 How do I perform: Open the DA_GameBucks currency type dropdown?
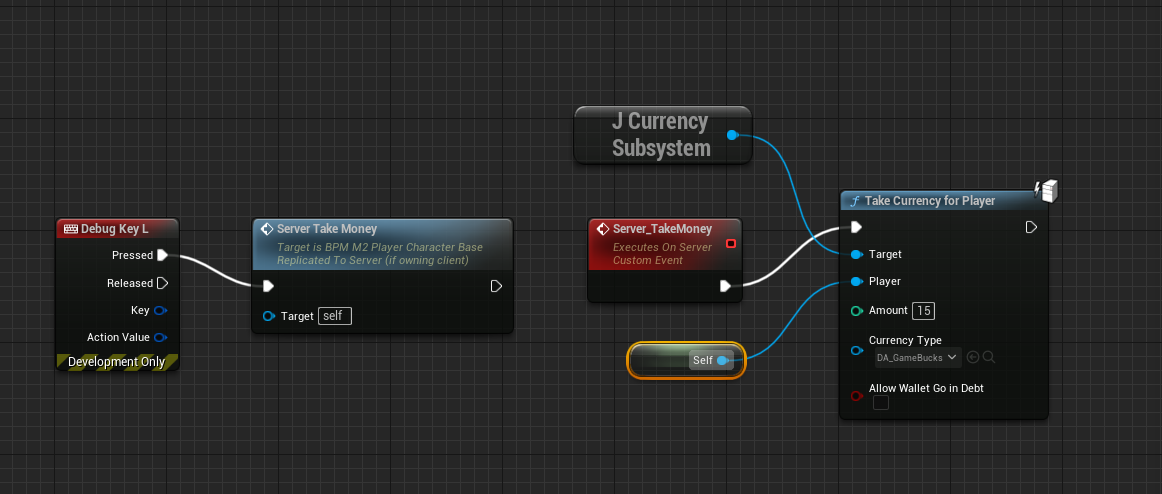[915, 357]
